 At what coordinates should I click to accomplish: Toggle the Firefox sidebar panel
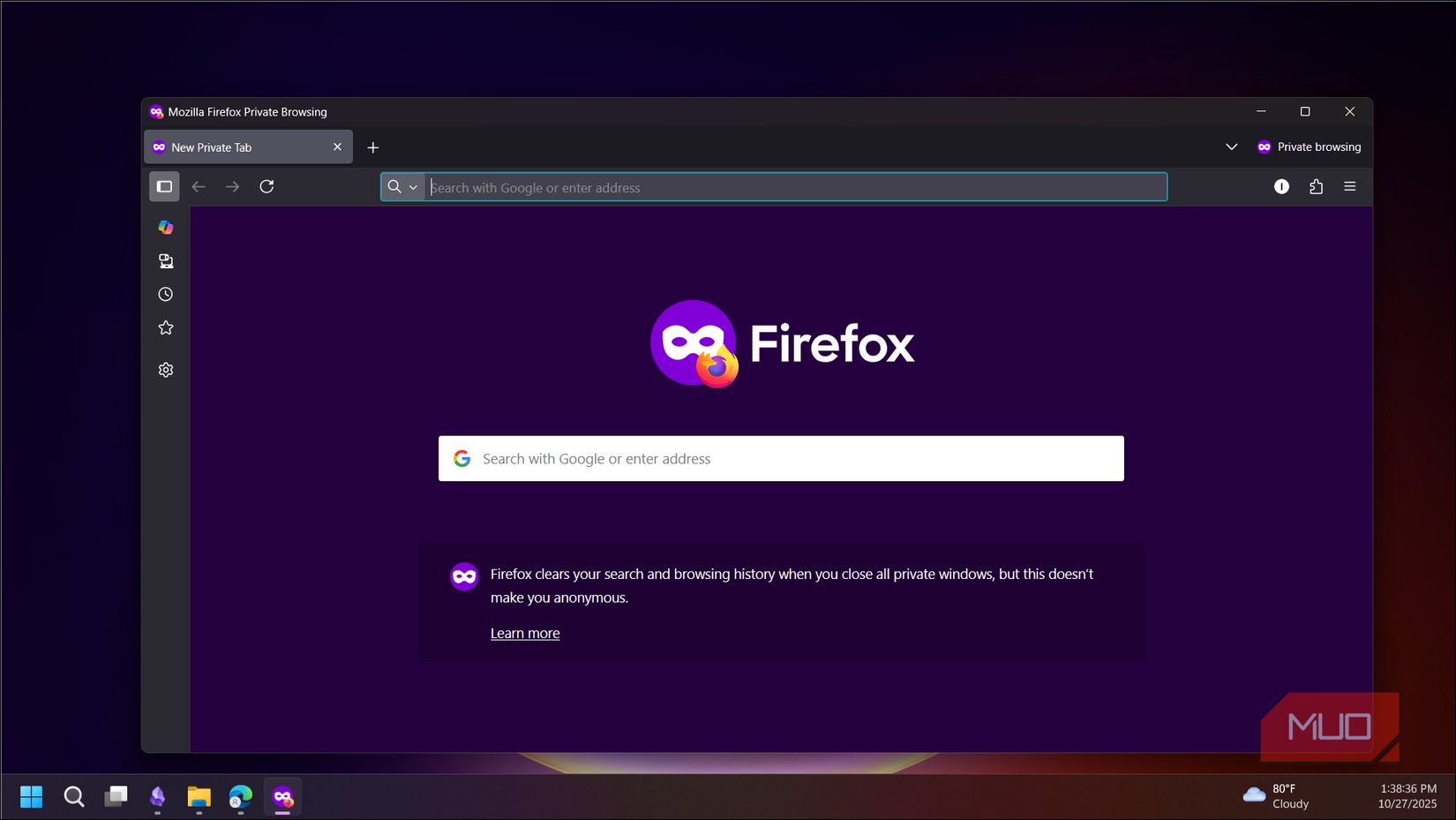[x=164, y=186]
